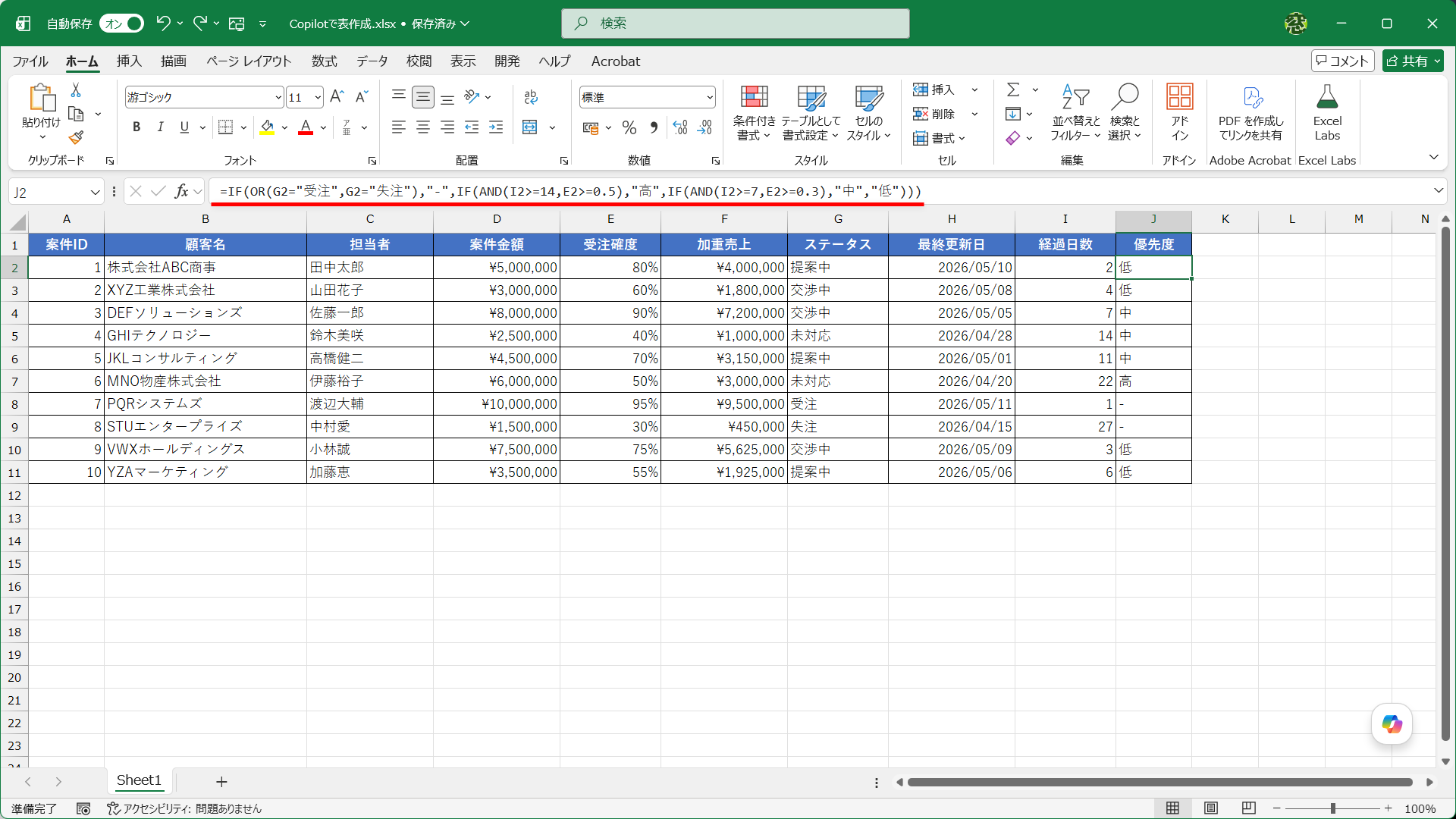The width and height of the screenshot is (1456, 819).
Task: Click the Paste clipboard icon
Action: [x=42, y=99]
